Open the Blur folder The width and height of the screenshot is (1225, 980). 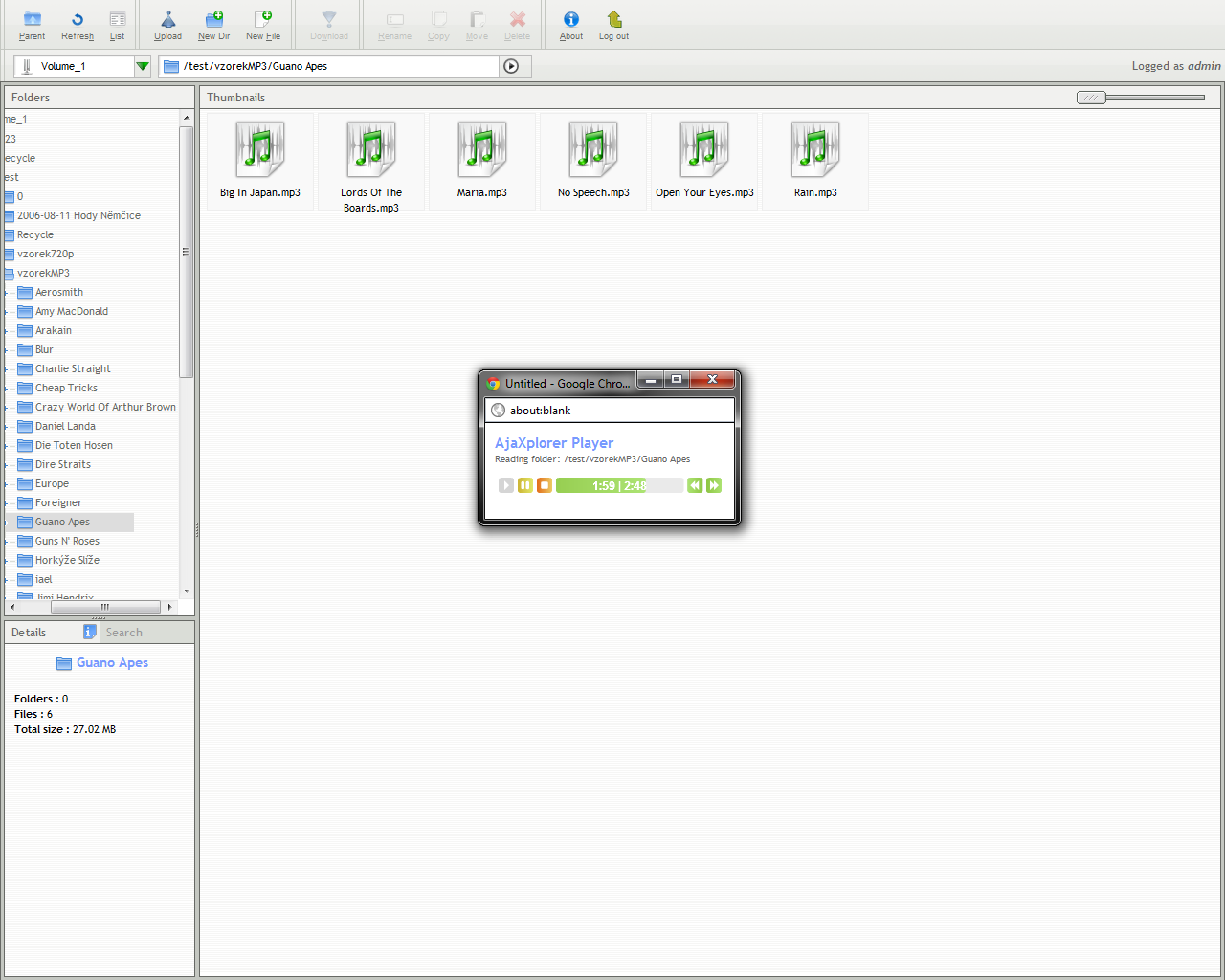coord(44,349)
